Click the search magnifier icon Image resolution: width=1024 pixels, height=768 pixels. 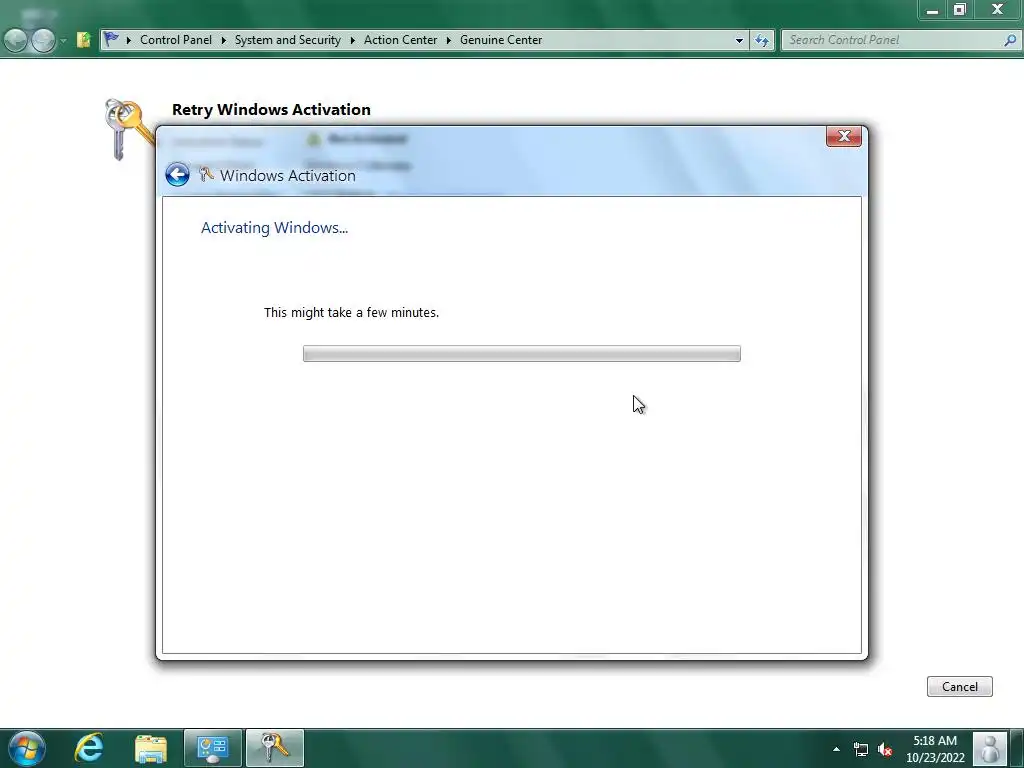(x=1010, y=40)
